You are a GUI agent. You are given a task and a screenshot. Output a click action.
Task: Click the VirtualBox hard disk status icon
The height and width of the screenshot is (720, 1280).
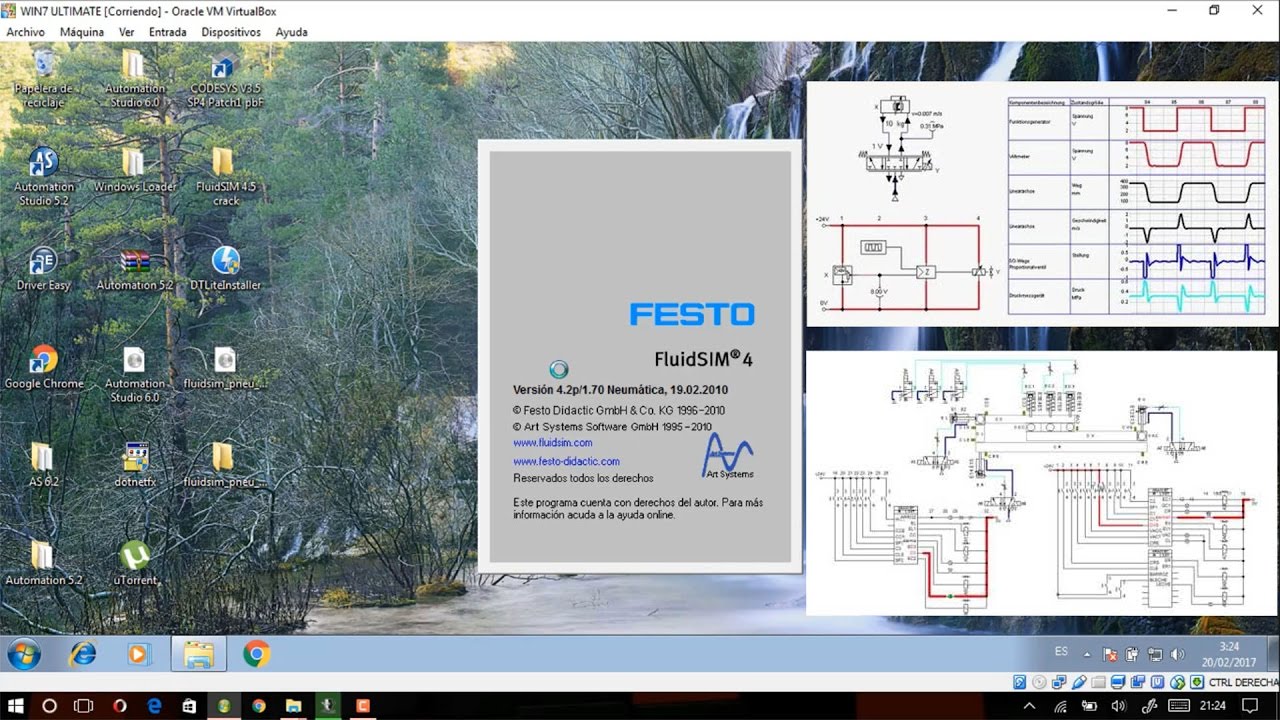point(1020,682)
